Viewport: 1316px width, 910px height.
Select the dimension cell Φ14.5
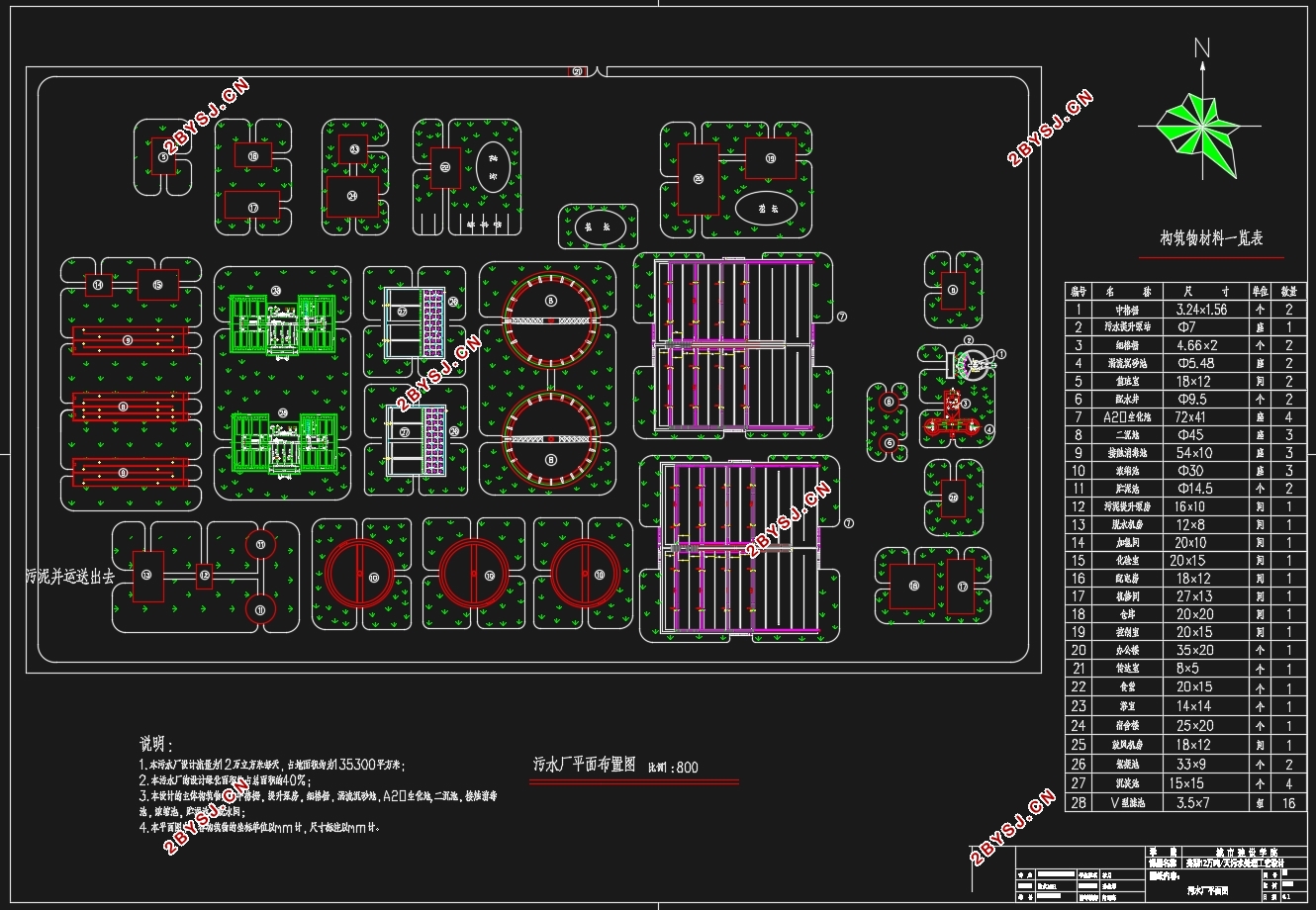pyautogui.click(x=1194, y=488)
